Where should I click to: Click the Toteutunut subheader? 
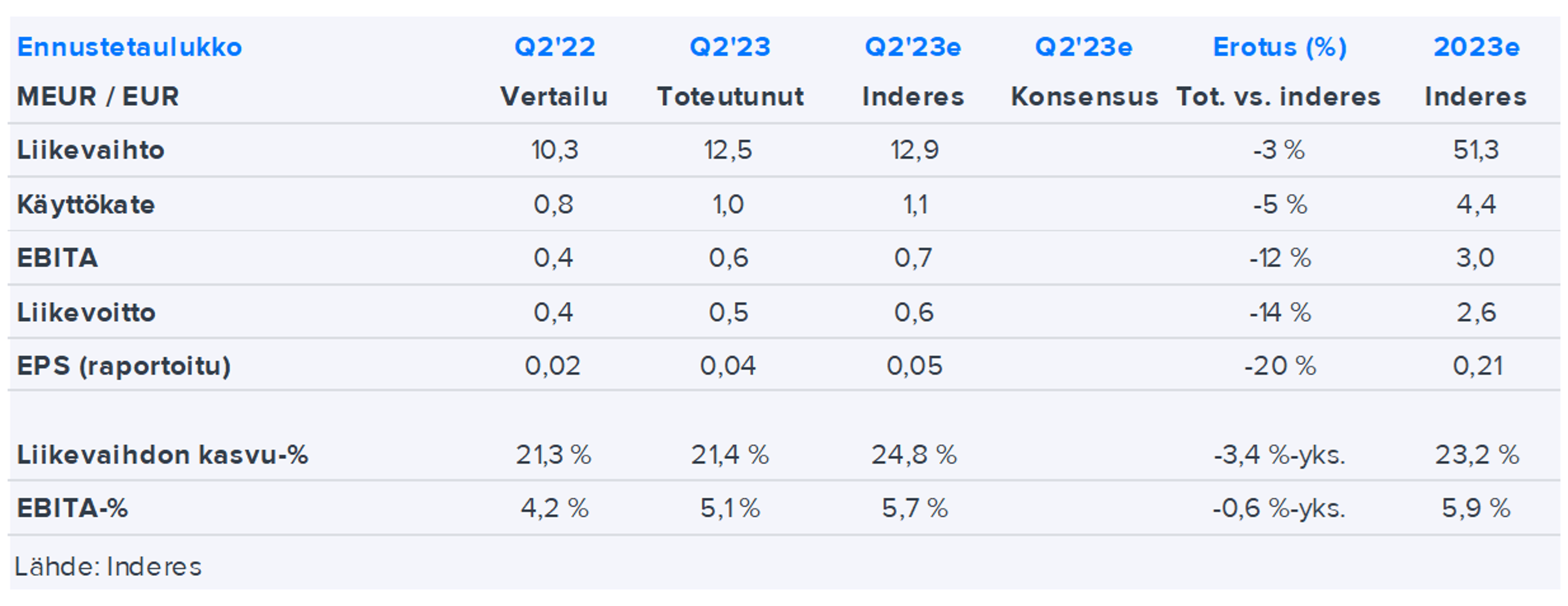pyautogui.click(x=731, y=96)
